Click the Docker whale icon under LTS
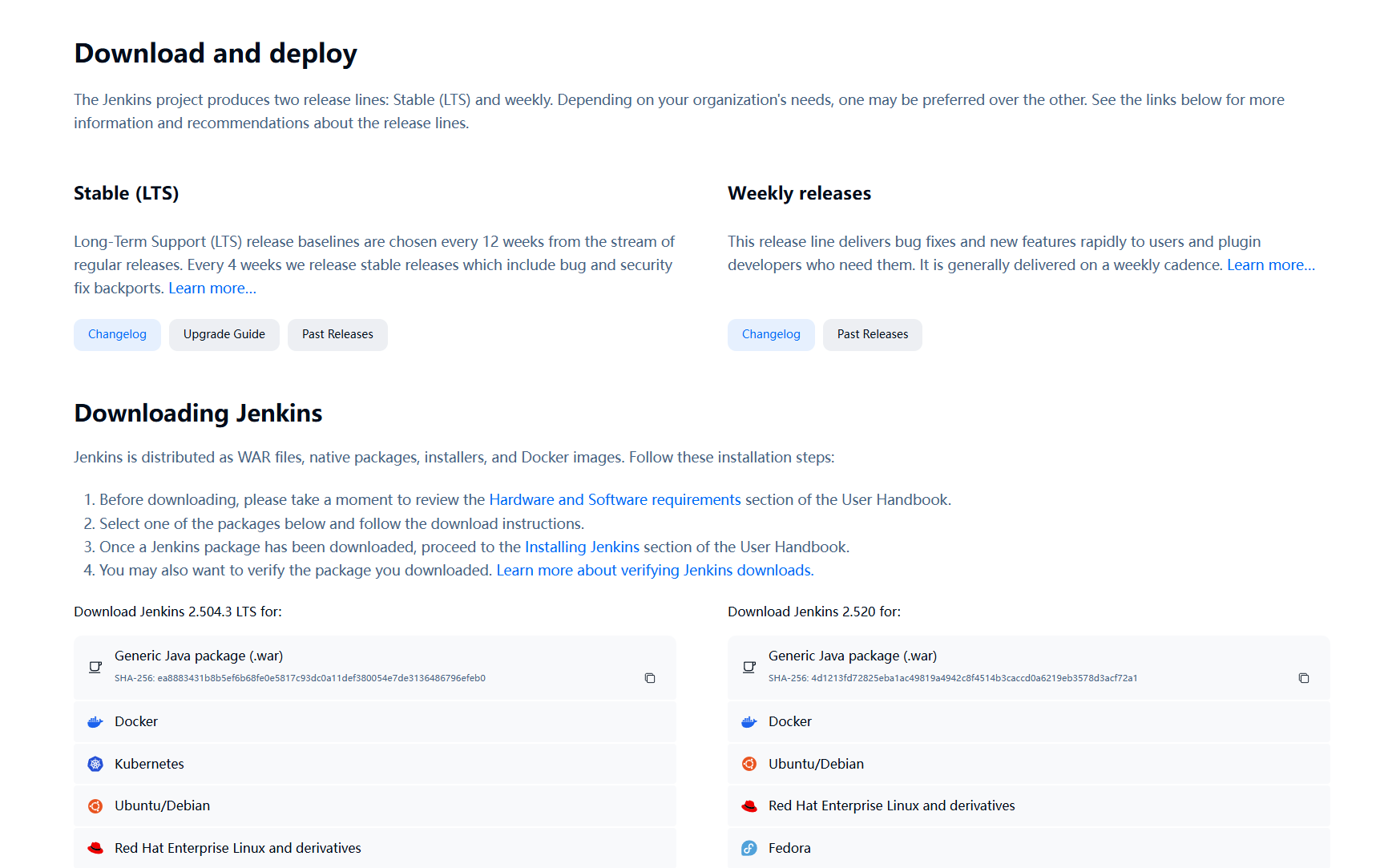 [95, 722]
